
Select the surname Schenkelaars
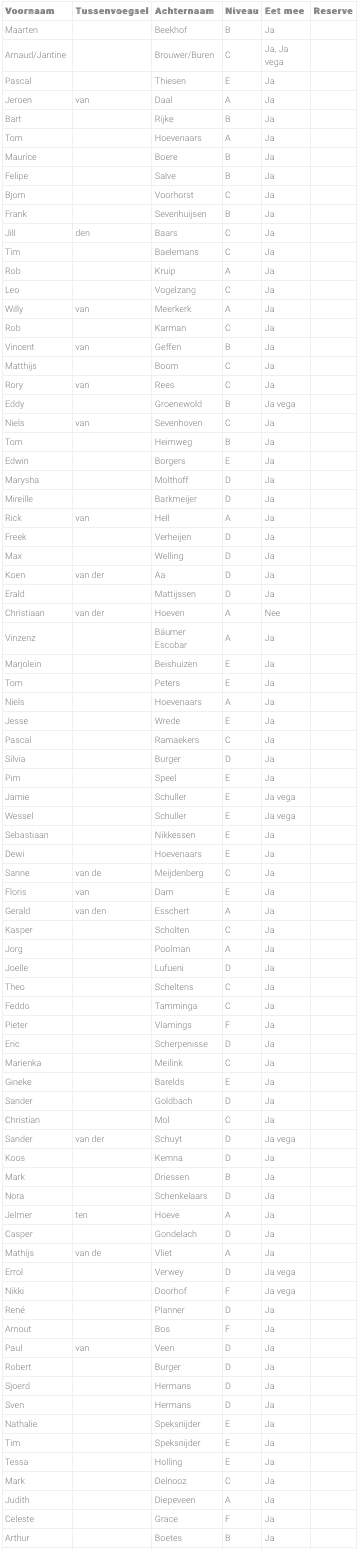coord(181,1195)
